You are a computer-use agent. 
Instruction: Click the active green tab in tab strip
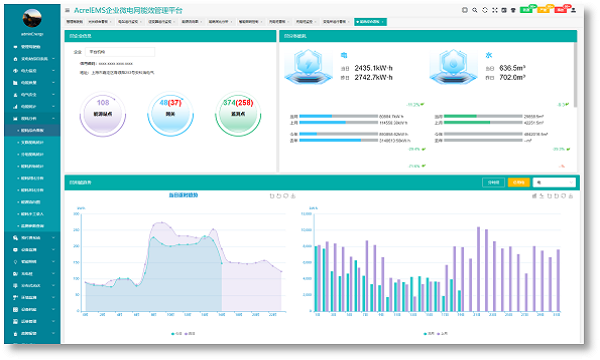click(x=370, y=22)
